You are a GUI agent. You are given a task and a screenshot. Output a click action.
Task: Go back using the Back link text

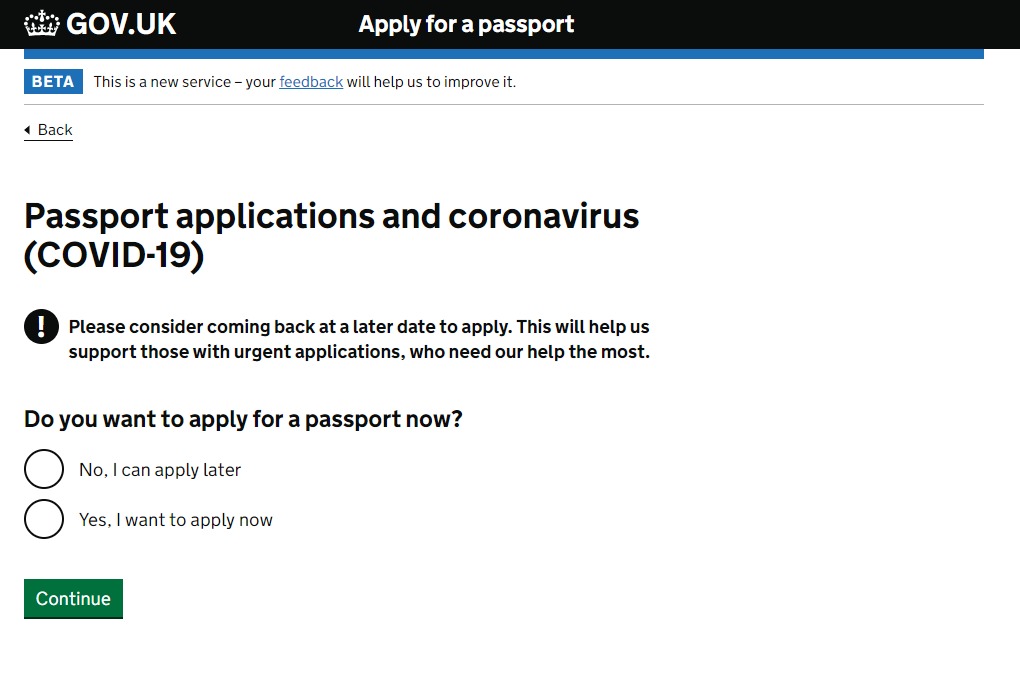[x=55, y=130]
